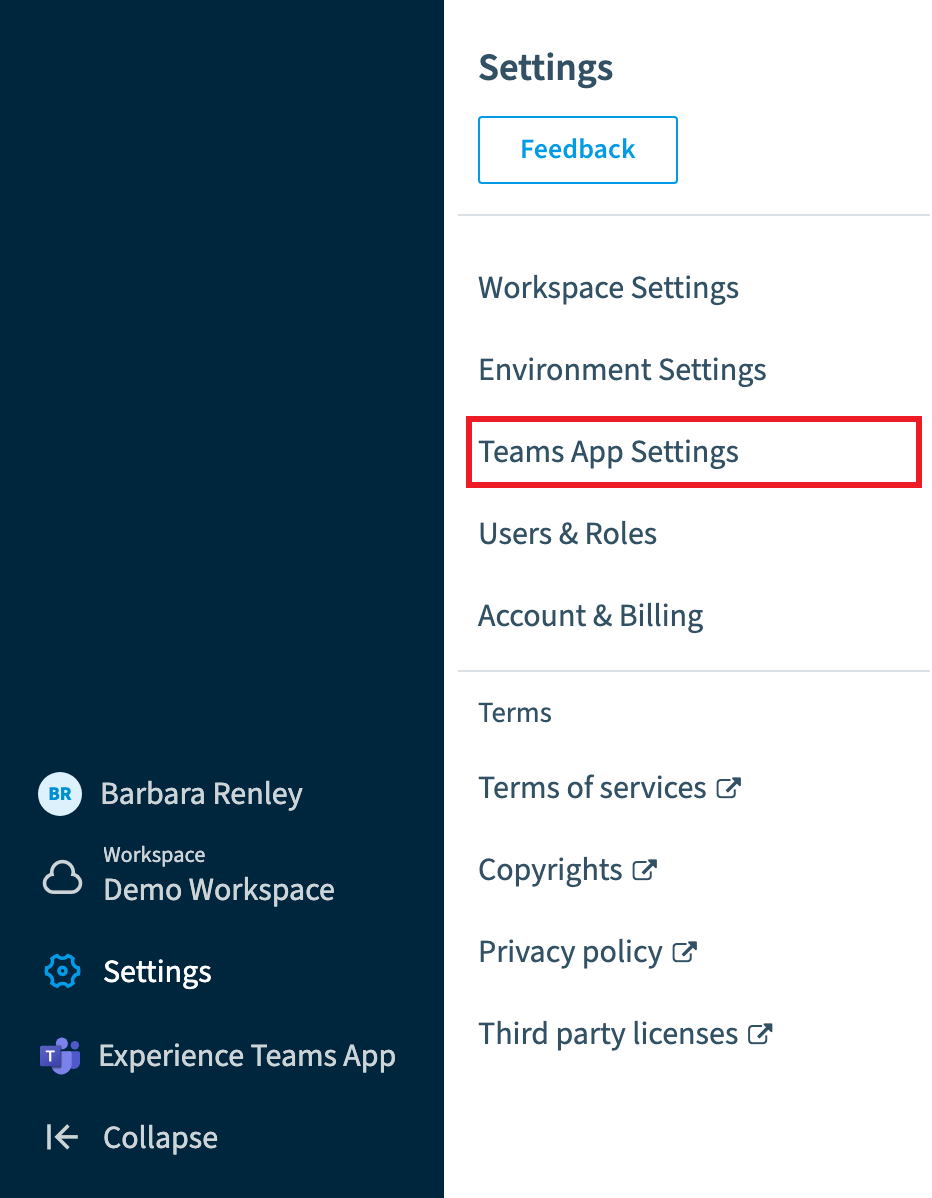Image resolution: width=932 pixels, height=1198 pixels.
Task: Open the Copyrights link
Action: pos(550,870)
